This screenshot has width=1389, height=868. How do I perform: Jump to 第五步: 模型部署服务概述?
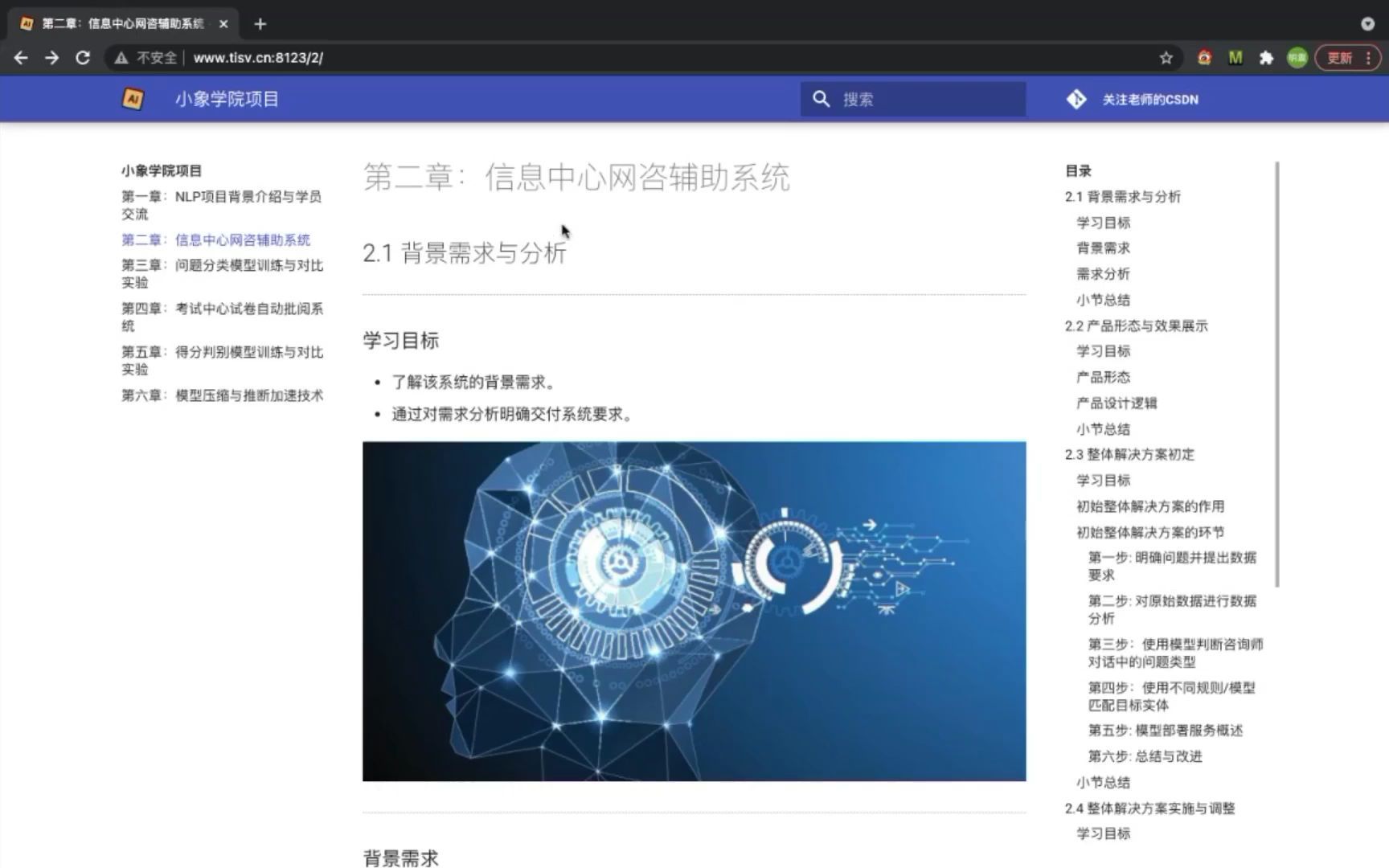(1166, 731)
